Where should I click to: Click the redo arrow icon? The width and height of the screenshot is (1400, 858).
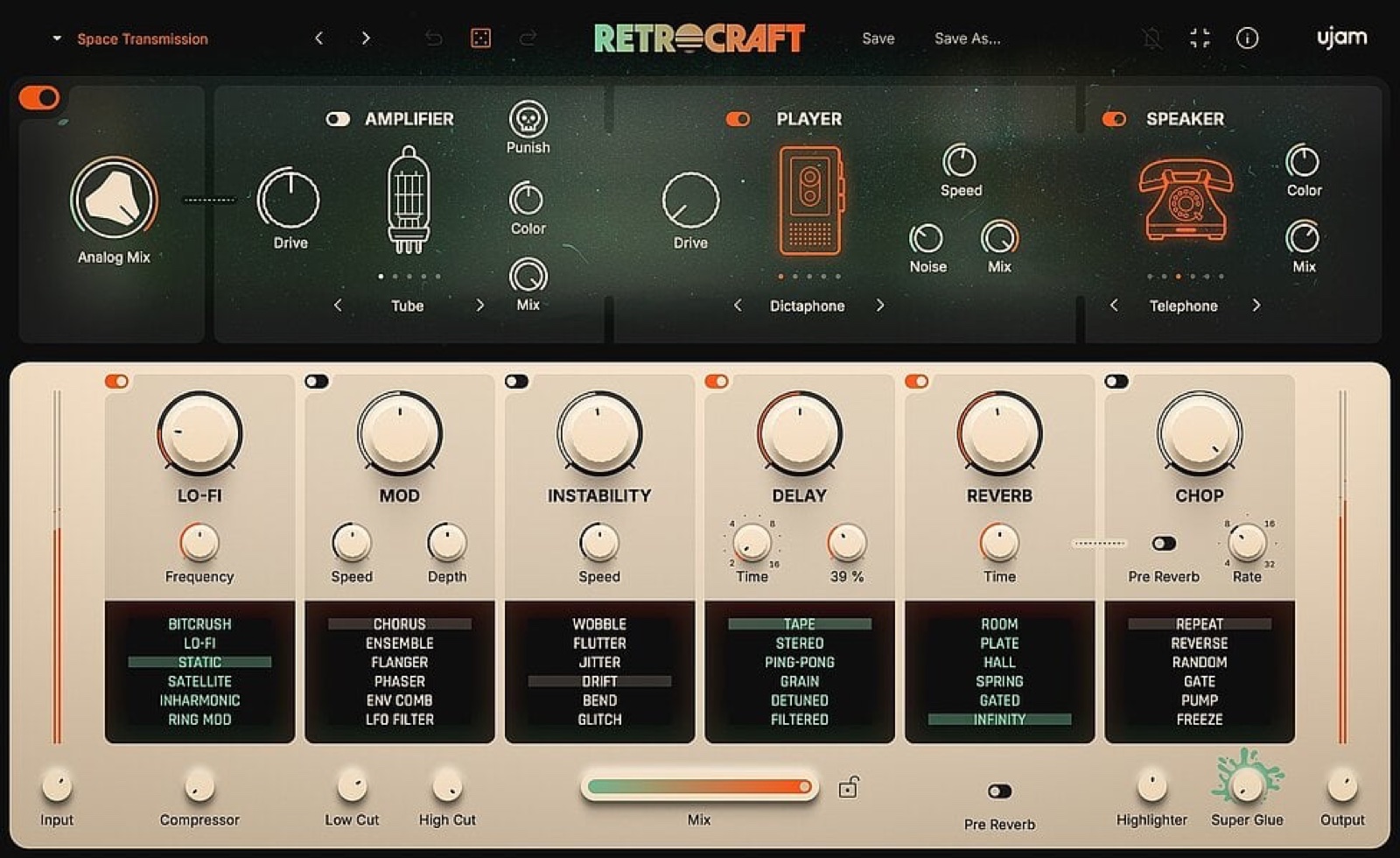point(528,38)
